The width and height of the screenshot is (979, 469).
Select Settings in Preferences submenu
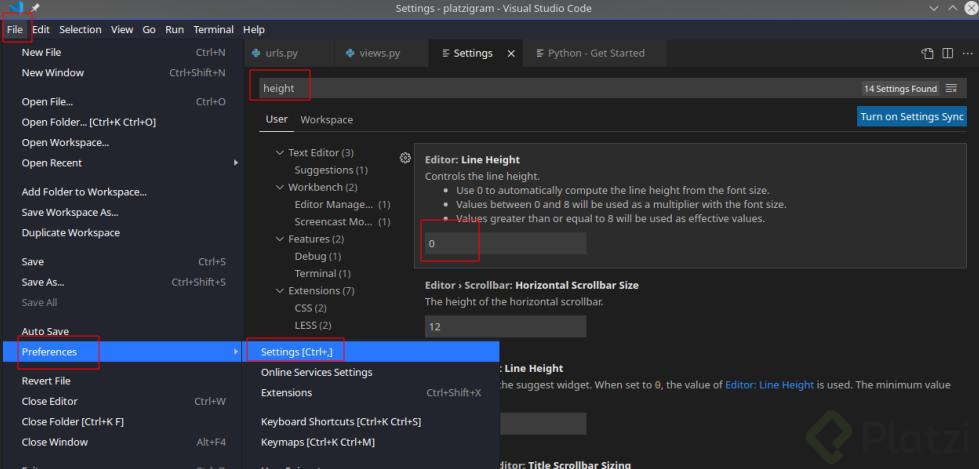pos(371,352)
